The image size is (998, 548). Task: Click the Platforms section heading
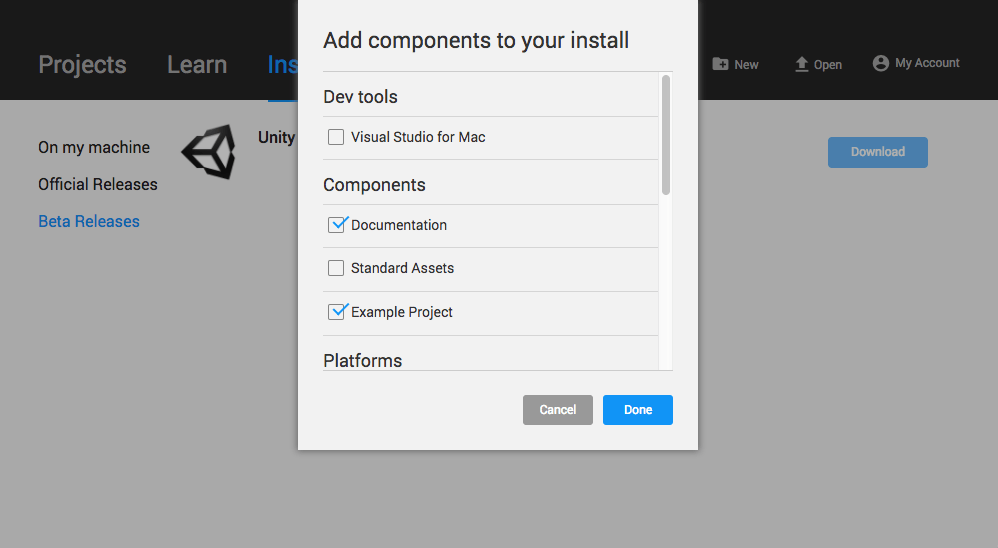point(363,361)
